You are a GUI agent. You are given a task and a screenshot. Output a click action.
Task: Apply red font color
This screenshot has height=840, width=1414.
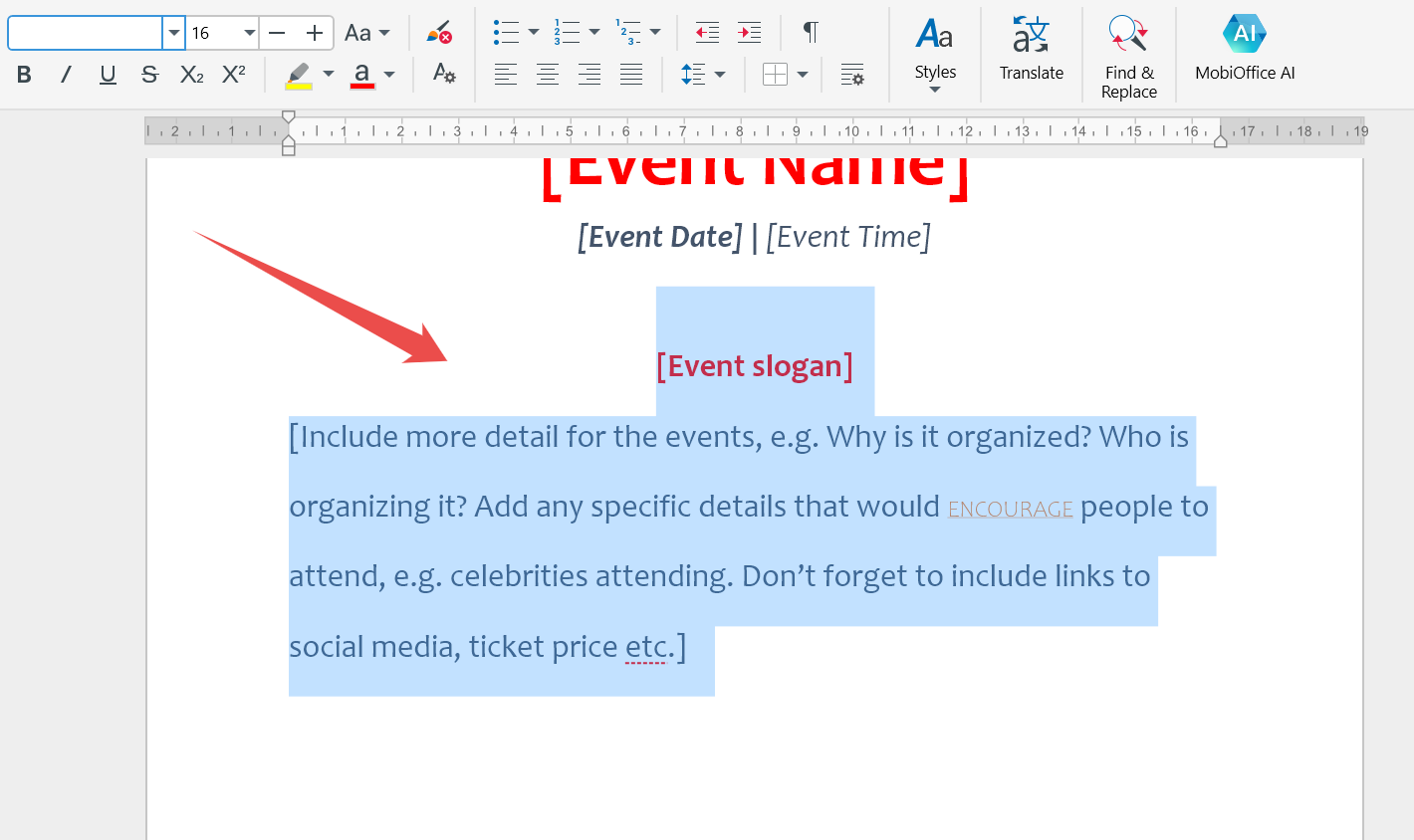coord(362,75)
